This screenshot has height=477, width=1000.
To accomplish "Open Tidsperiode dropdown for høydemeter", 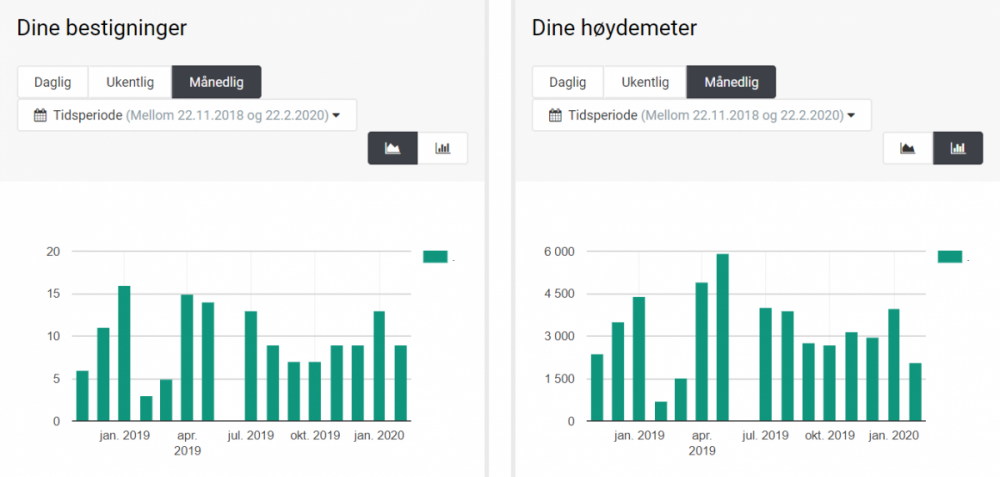I will tap(702, 115).
